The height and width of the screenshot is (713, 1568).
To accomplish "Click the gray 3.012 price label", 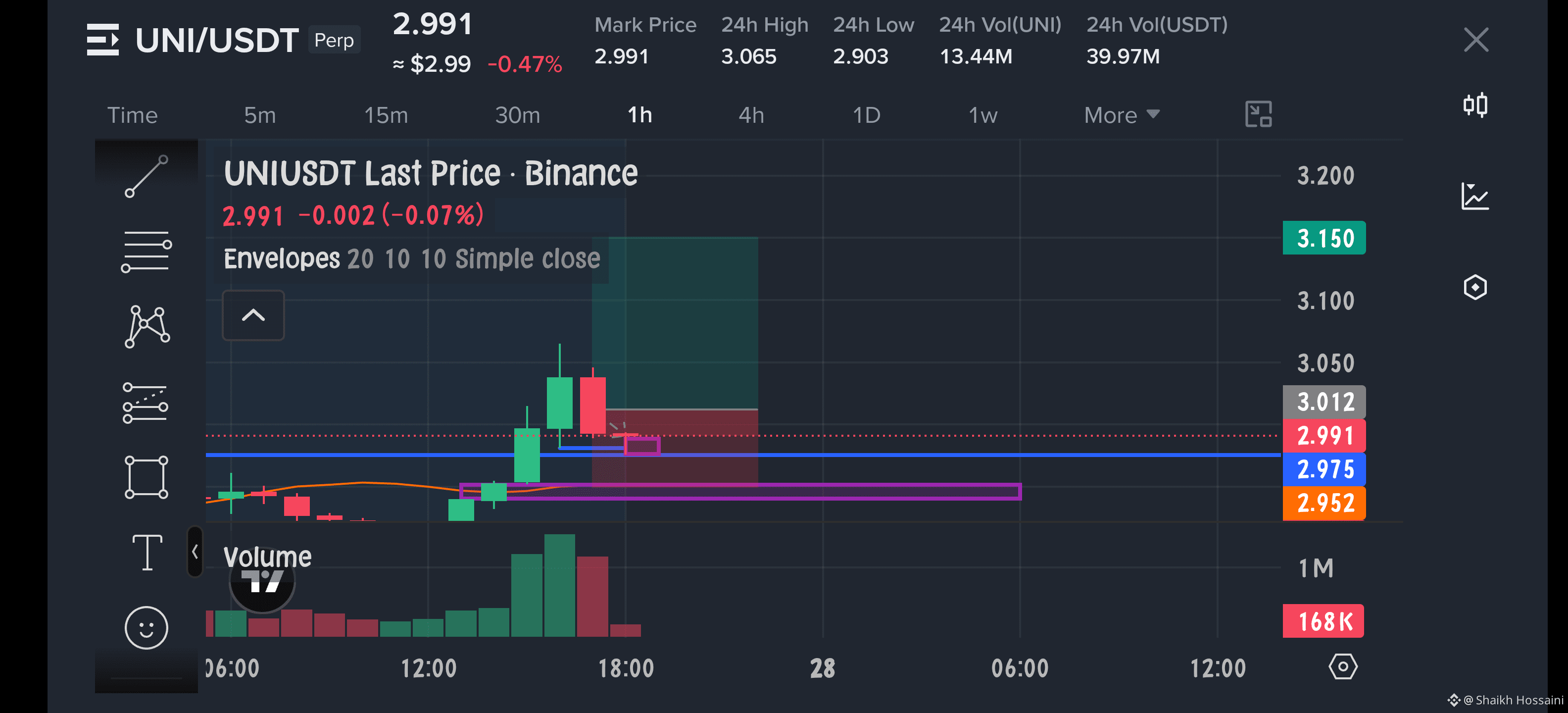I will [x=1324, y=402].
